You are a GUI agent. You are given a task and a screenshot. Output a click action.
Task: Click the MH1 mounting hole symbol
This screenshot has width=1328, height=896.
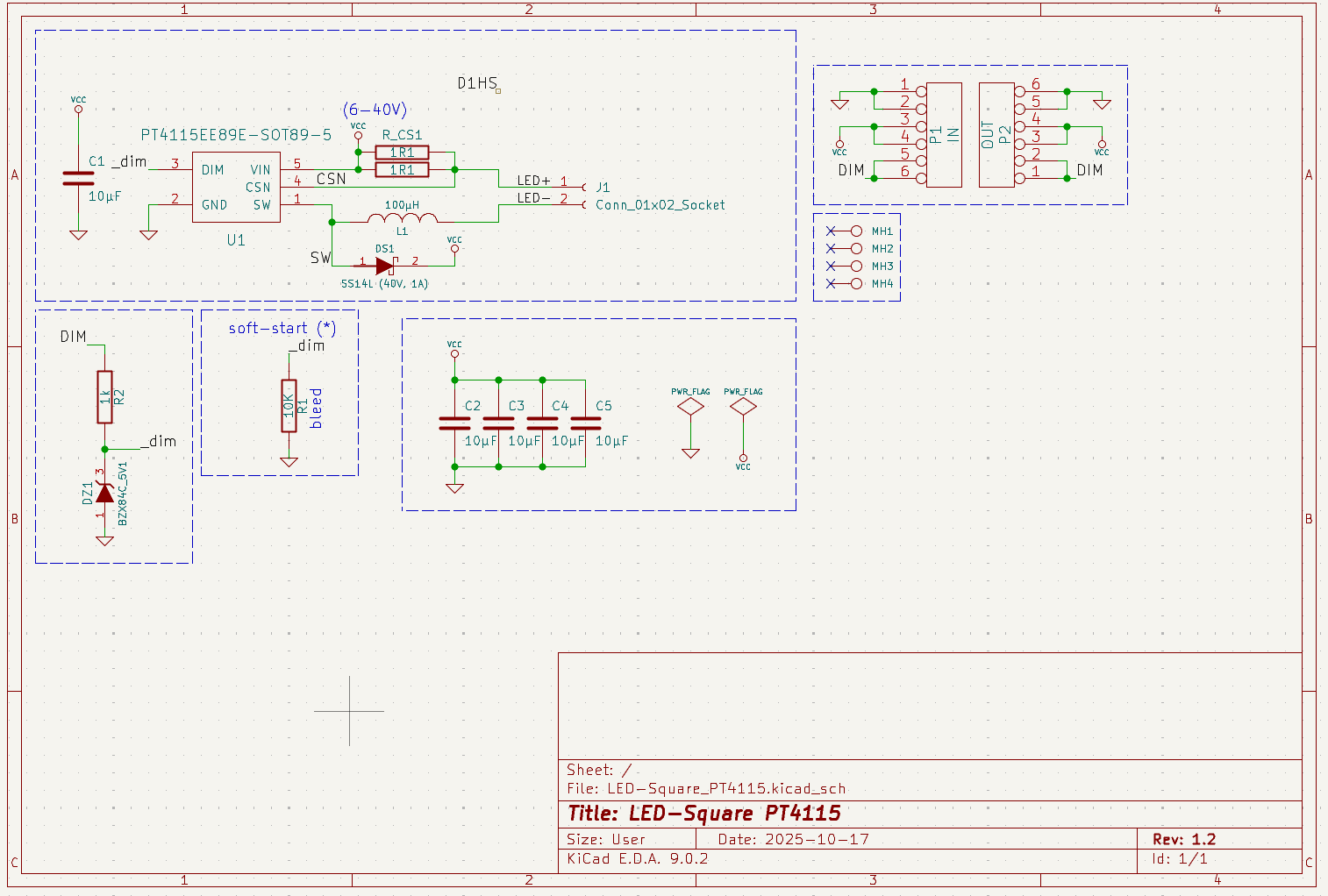[856, 231]
